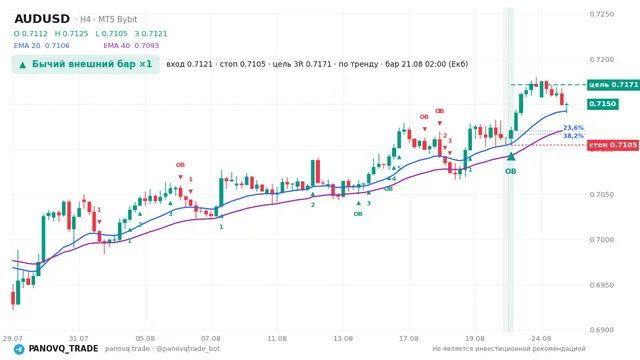This screenshot has width=640, height=360.
Task: Click the 05.08 date axis label
Action: 145,338
